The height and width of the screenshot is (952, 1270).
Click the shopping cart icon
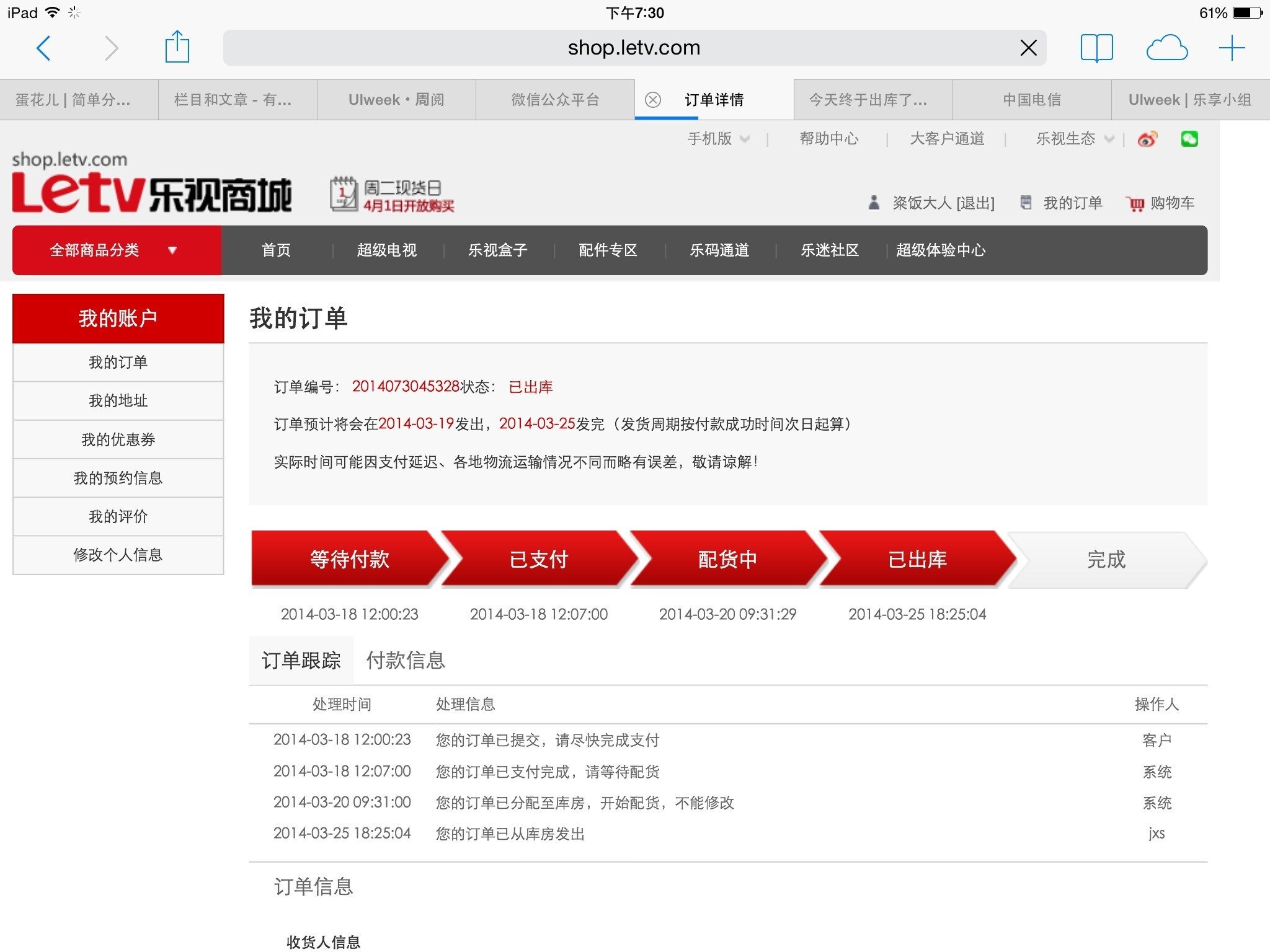(1135, 203)
